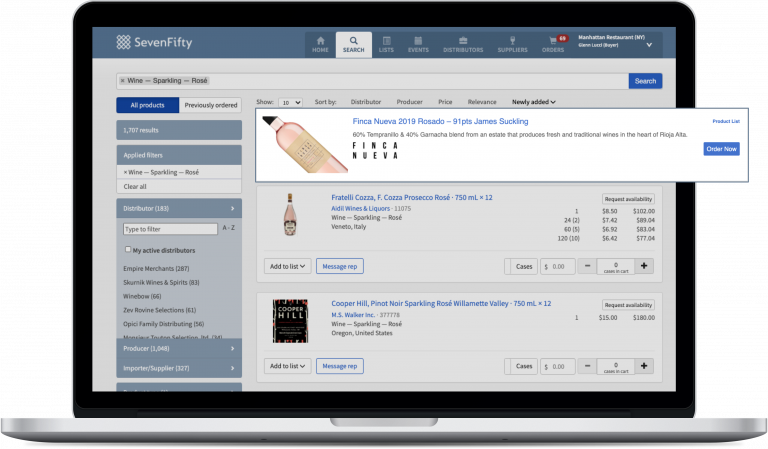Image resolution: width=768 pixels, height=449 pixels.
Task: Open Add to list dropdown for Cooper Hill
Action: (x=288, y=366)
